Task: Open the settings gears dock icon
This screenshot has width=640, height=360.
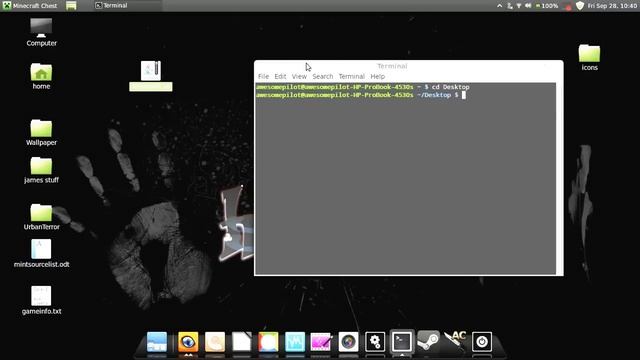Action: pyautogui.click(x=375, y=342)
